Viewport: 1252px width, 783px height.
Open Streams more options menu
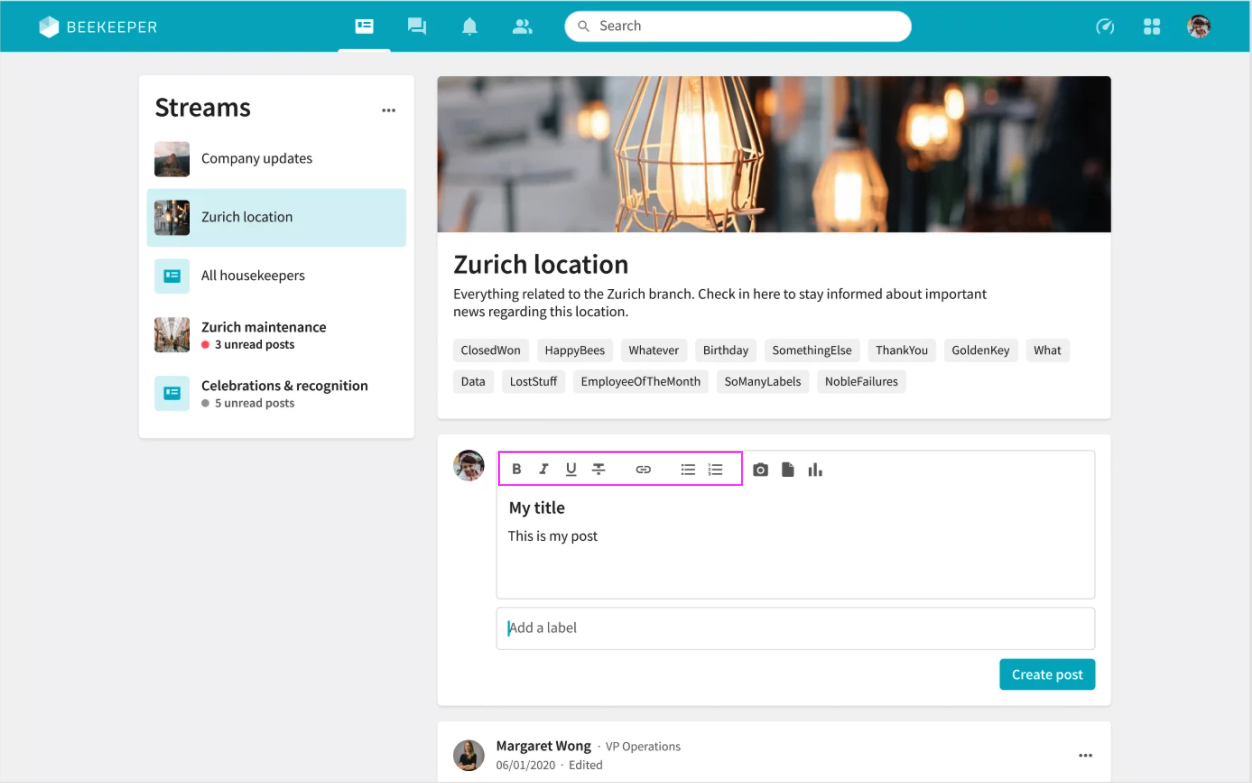click(388, 111)
